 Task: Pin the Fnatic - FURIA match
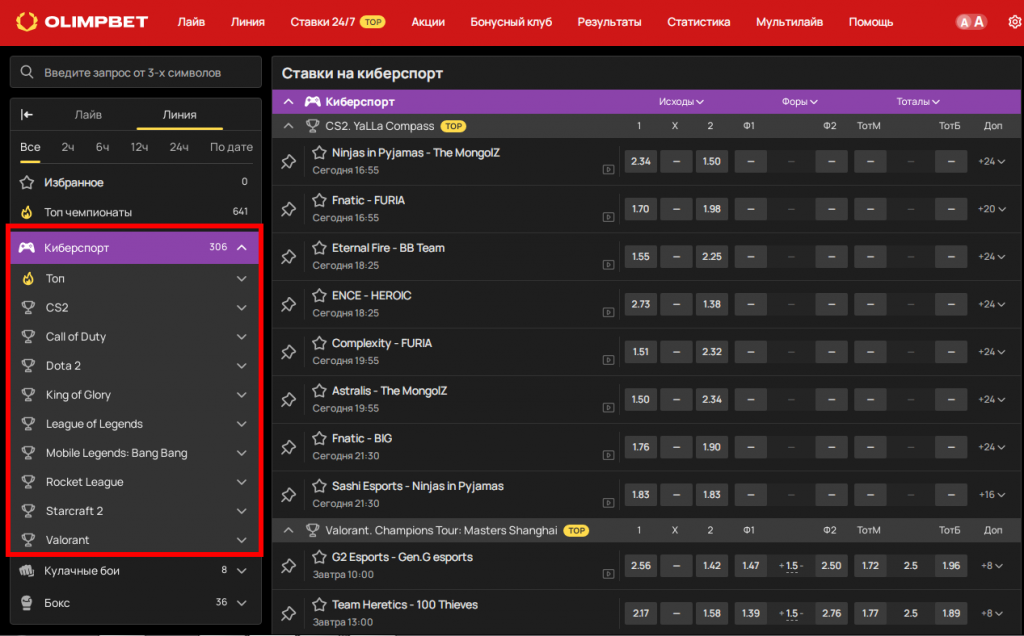pos(289,209)
